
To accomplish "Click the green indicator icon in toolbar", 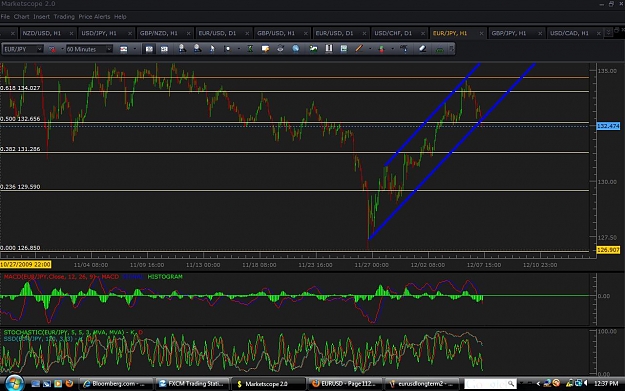I will tap(250, 49).
